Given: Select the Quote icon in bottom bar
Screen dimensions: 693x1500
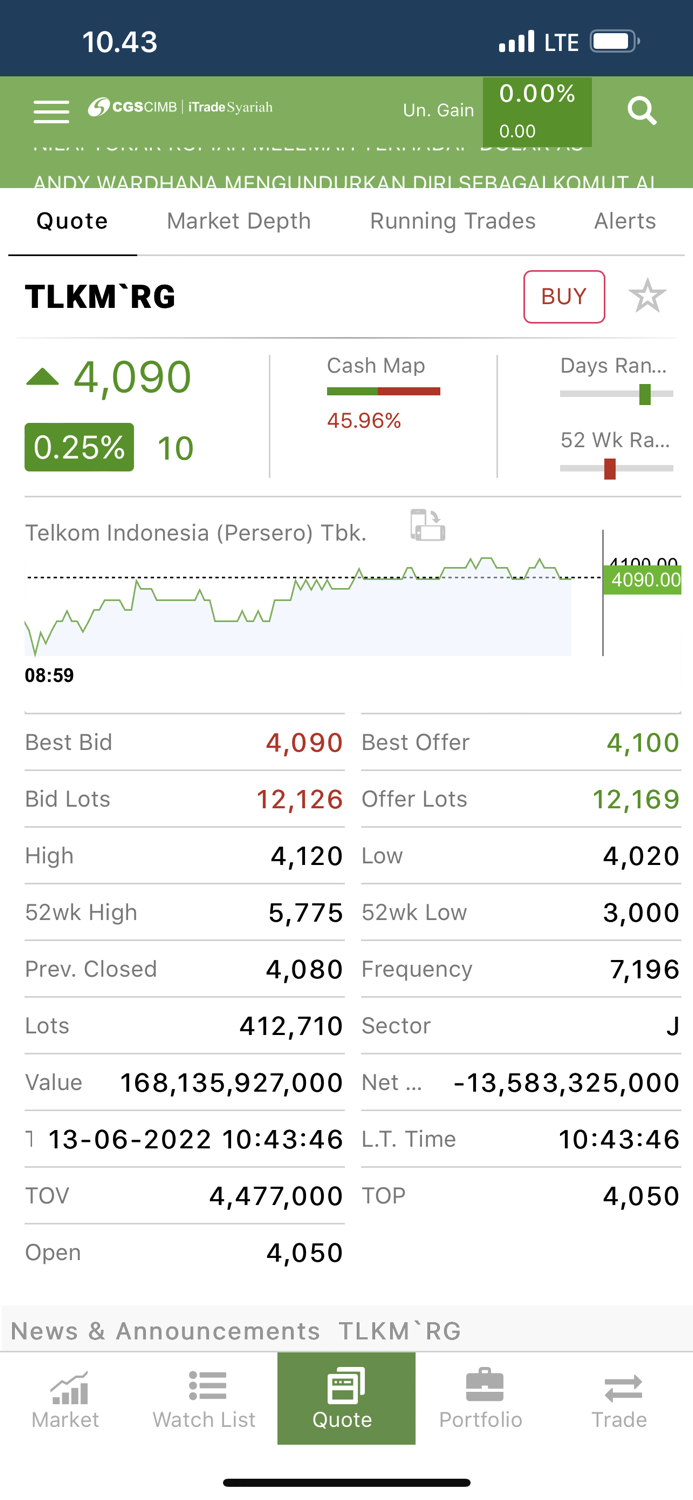Looking at the screenshot, I should 345,1398.
